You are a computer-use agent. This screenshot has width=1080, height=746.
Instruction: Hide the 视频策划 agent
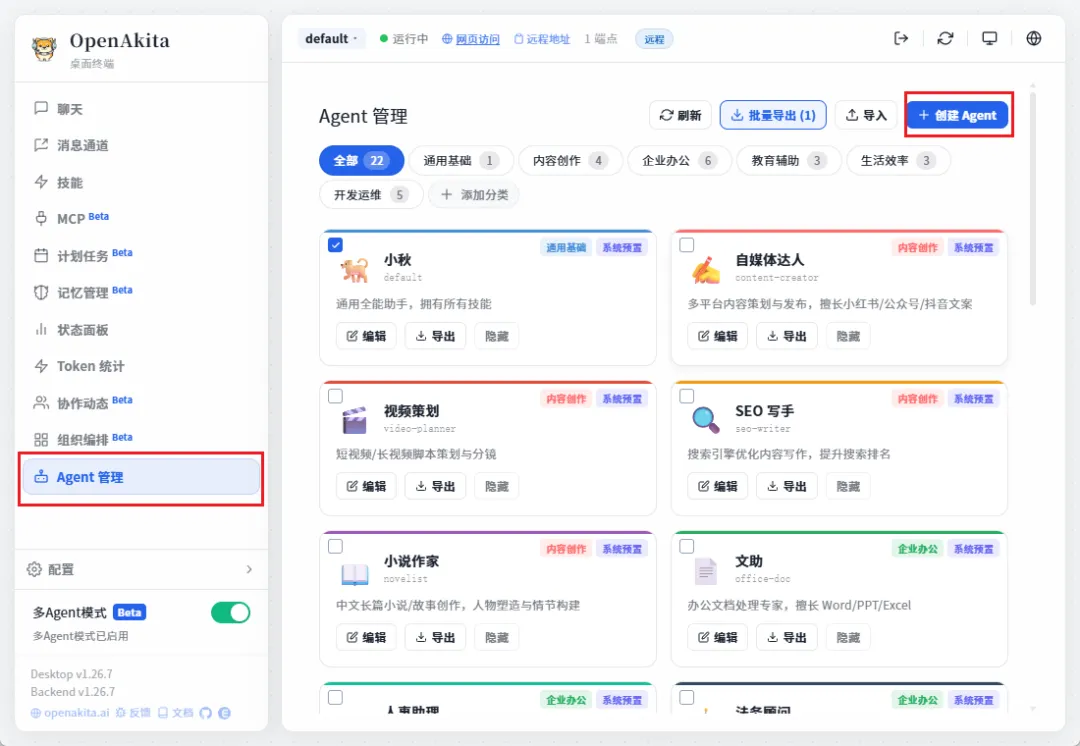click(x=497, y=486)
